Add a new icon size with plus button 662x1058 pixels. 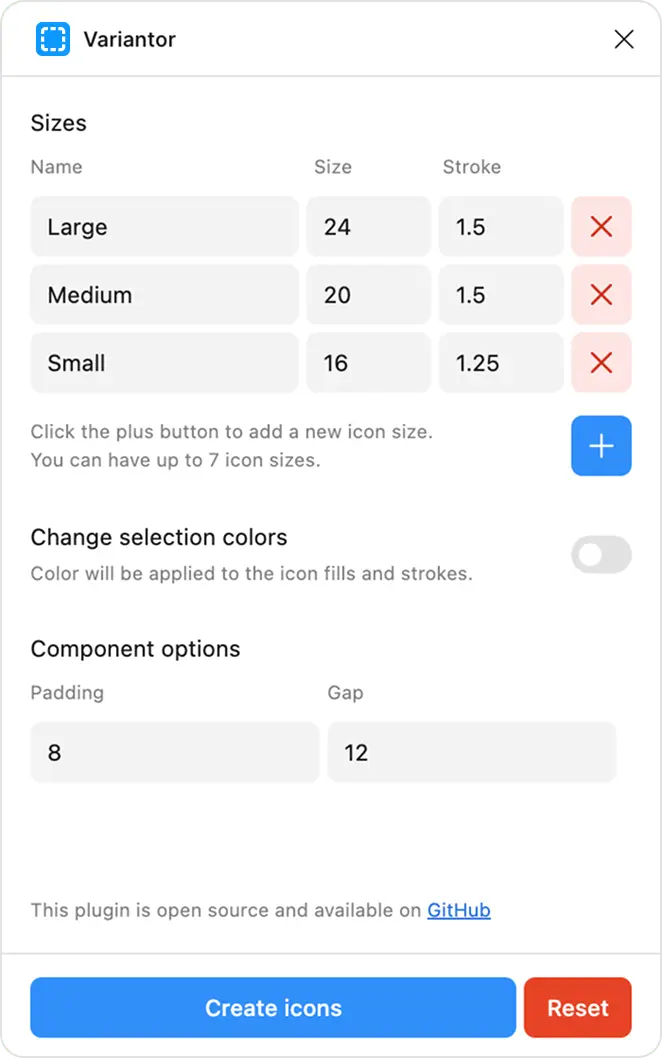tap(601, 446)
